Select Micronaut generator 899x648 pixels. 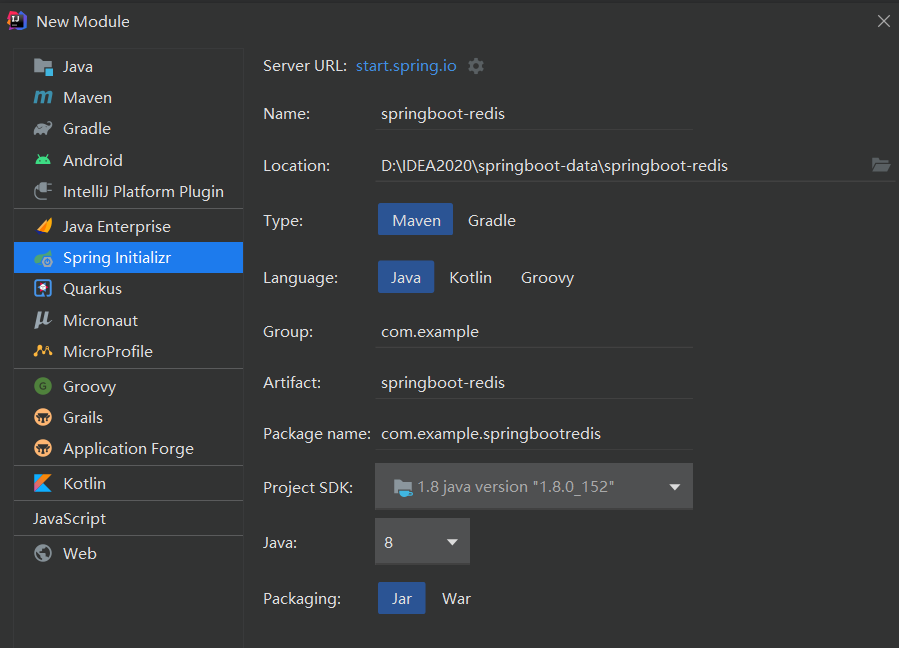pyautogui.click(x=128, y=320)
